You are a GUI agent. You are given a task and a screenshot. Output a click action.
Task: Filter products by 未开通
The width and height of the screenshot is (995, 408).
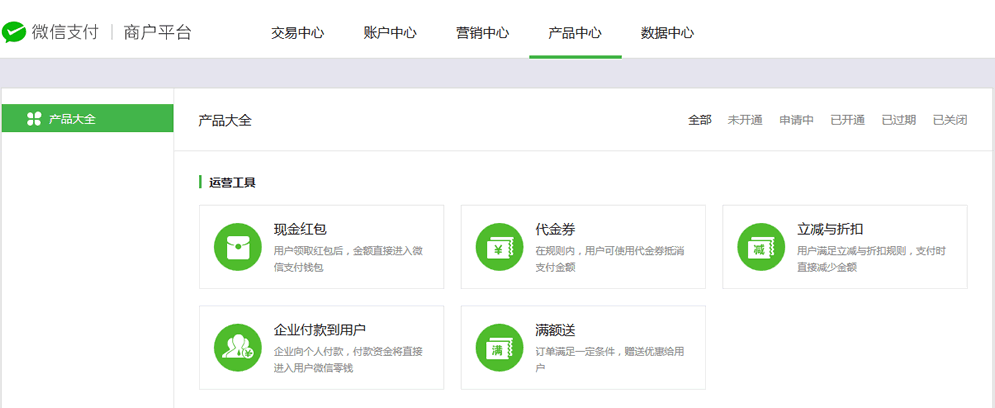pos(744,120)
